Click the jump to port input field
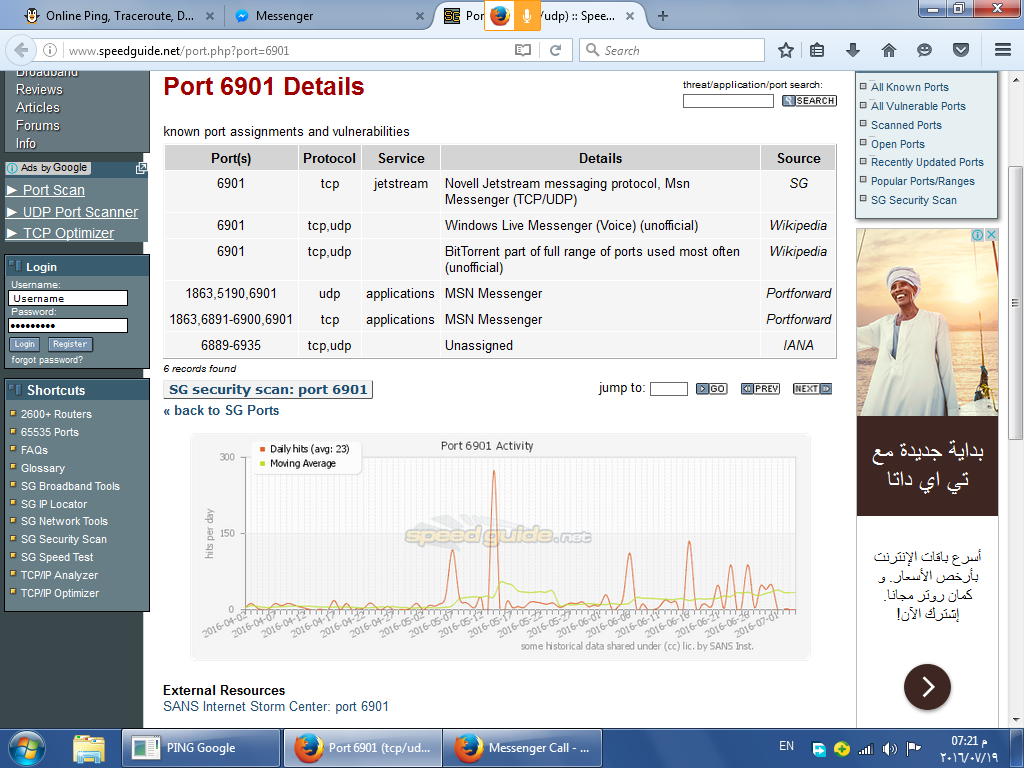Screen dimensions: 1024x768 (x=669, y=389)
